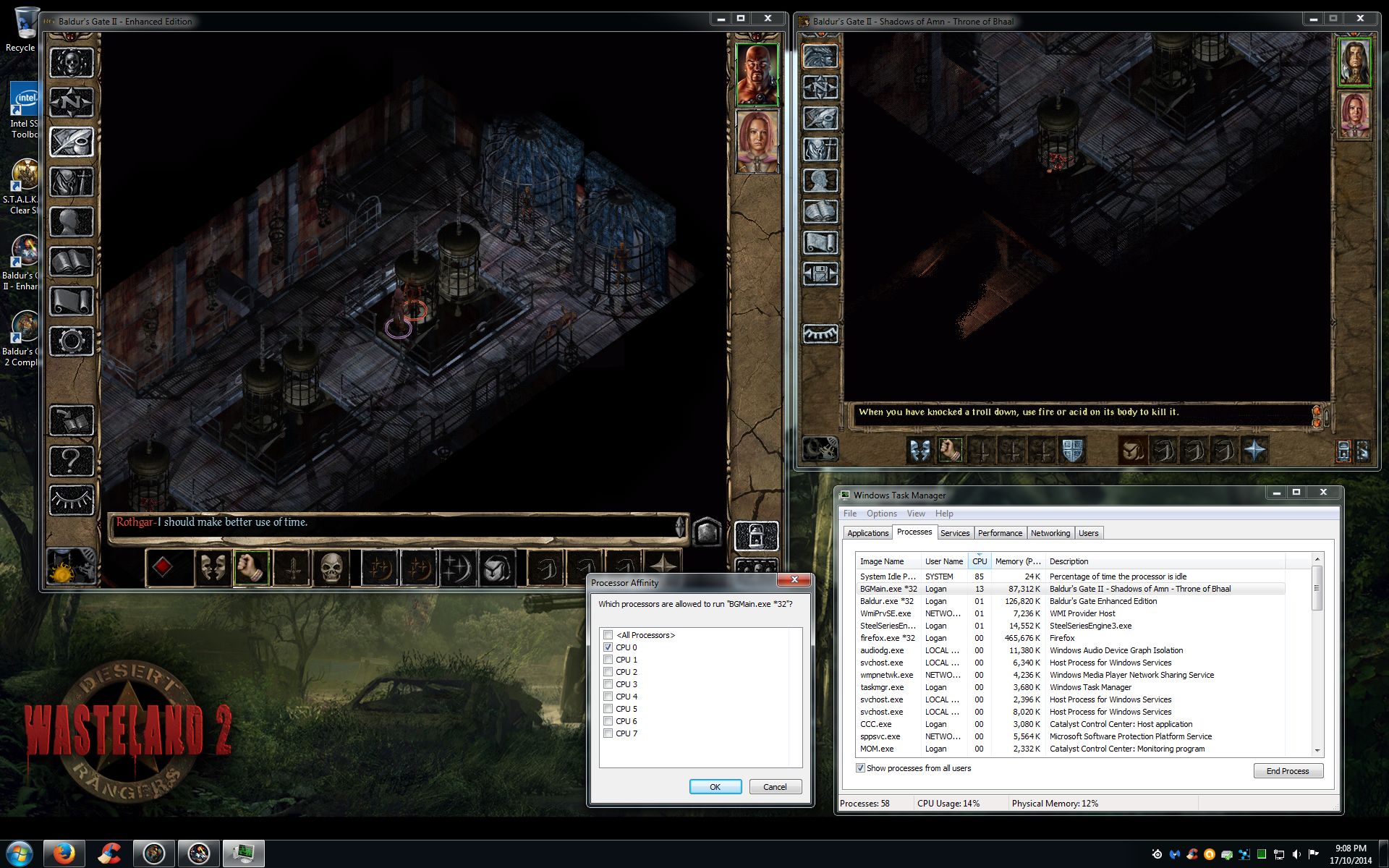Switch to the Networking tab

[1050, 533]
